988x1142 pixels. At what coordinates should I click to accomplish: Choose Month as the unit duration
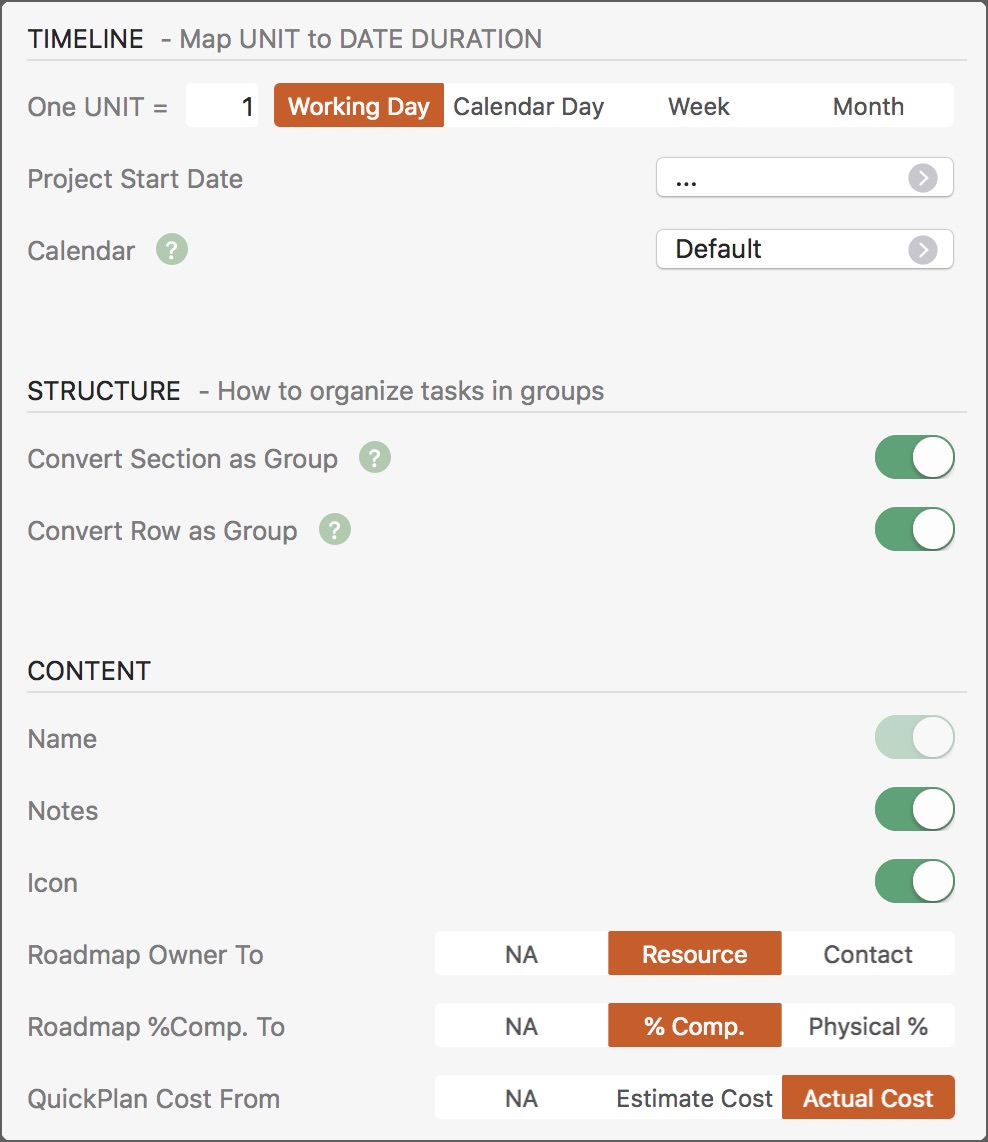tap(867, 107)
